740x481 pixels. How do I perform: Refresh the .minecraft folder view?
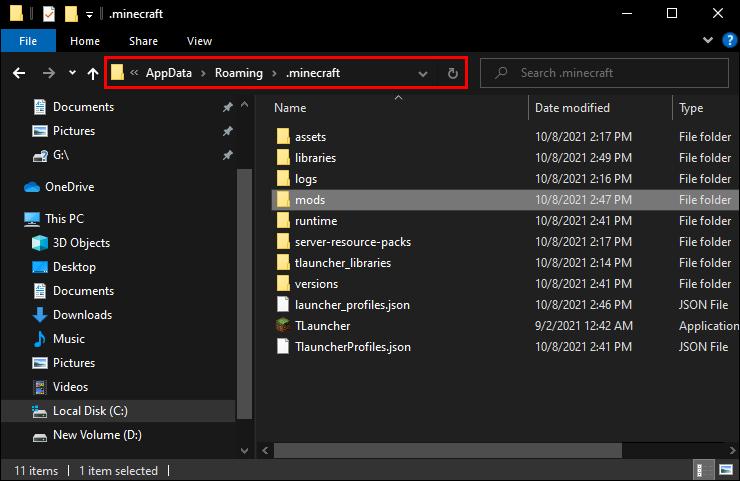click(453, 73)
